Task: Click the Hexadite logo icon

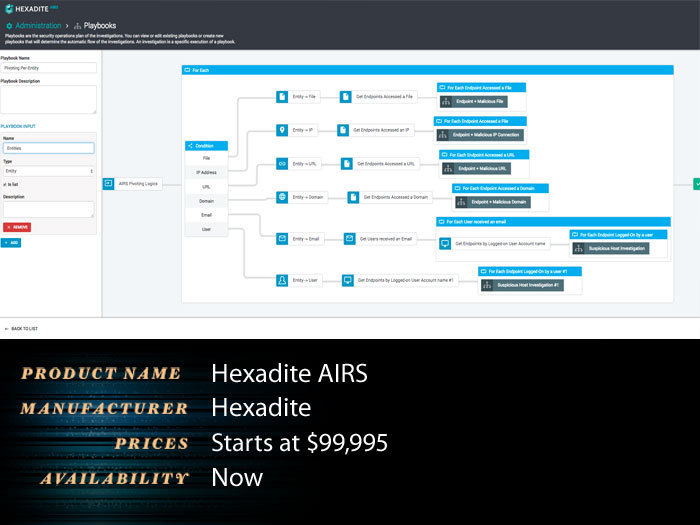Action: [x=9, y=8]
